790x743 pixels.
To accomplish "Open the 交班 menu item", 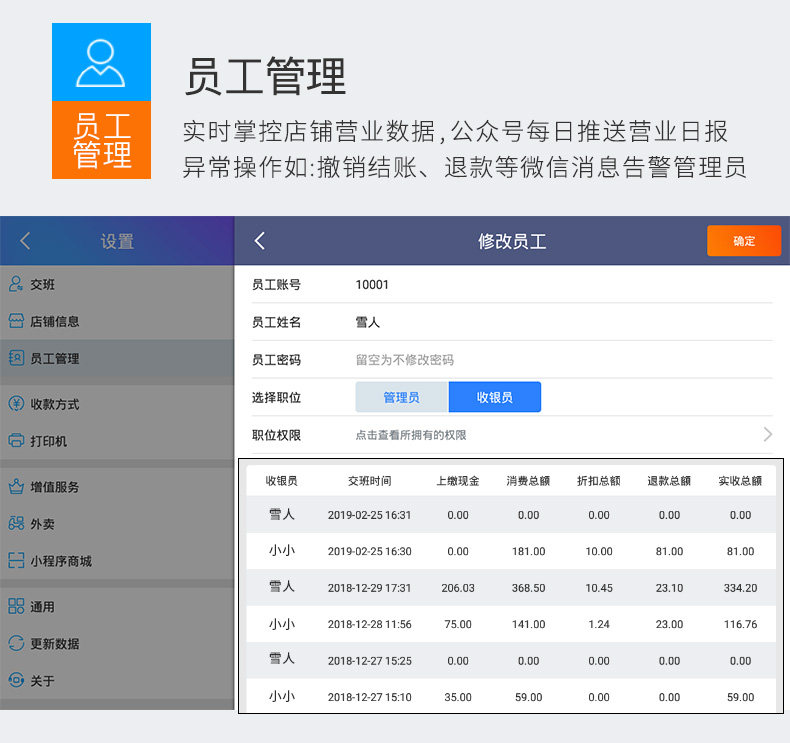I will (x=117, y=284).
